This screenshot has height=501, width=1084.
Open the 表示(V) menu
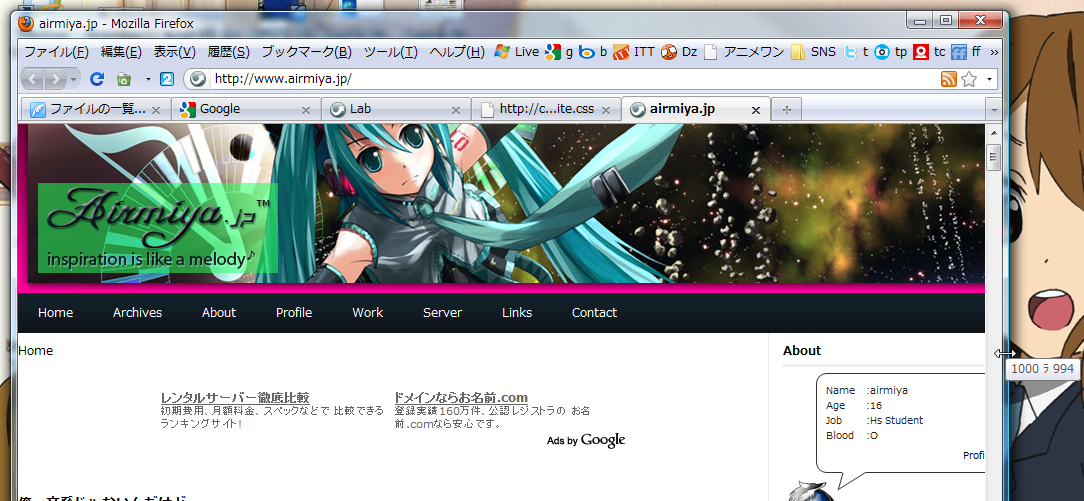(x=174, y=51)
